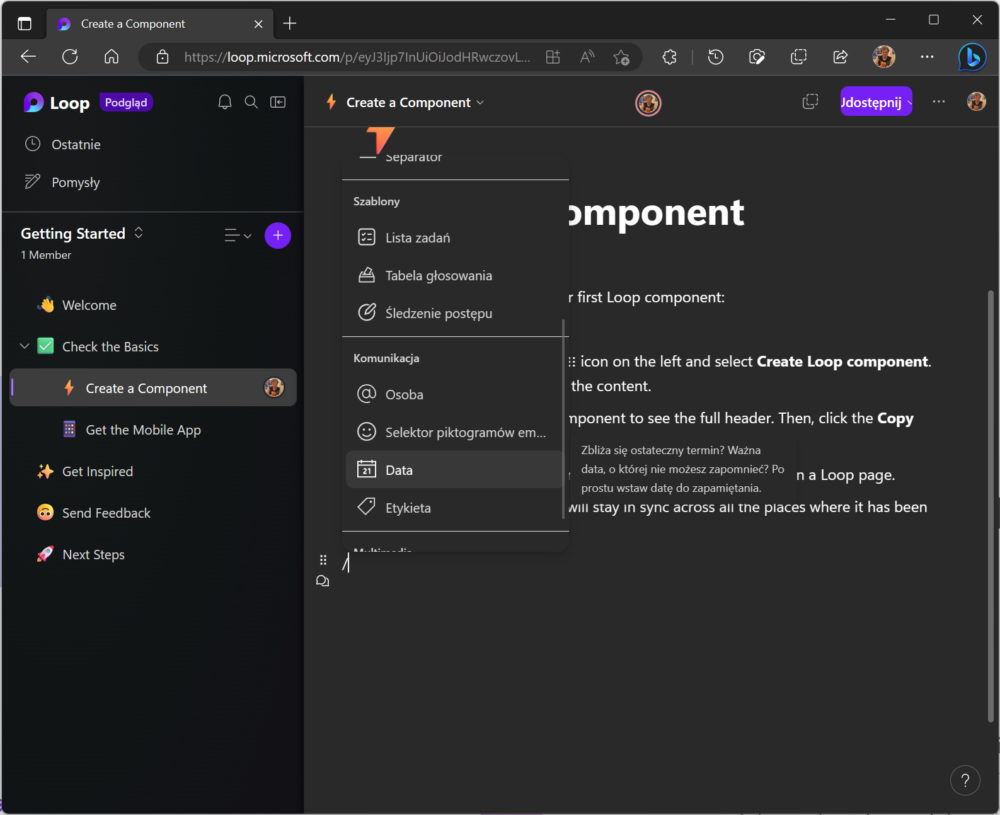
Task: Open browser extensions puzzle icon
Action: point(669,57)
